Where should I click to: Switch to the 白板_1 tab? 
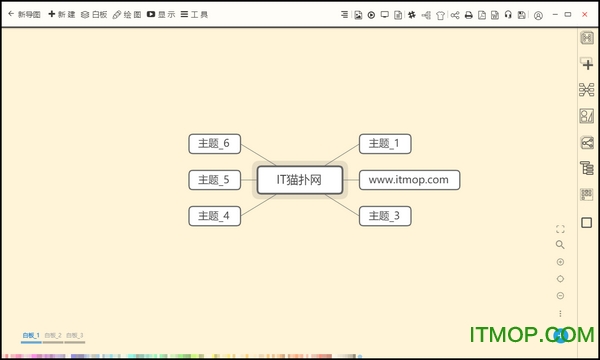pos(31,336)
